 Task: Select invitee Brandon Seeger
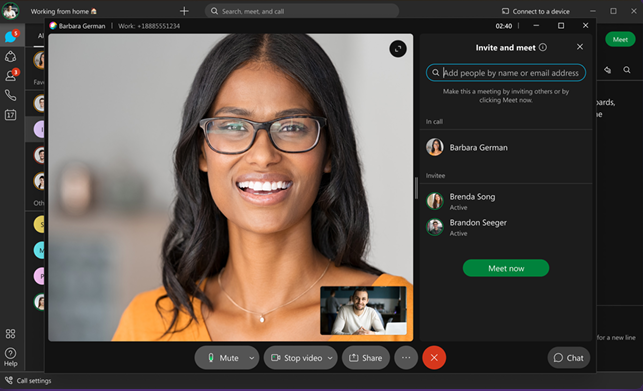506,227
